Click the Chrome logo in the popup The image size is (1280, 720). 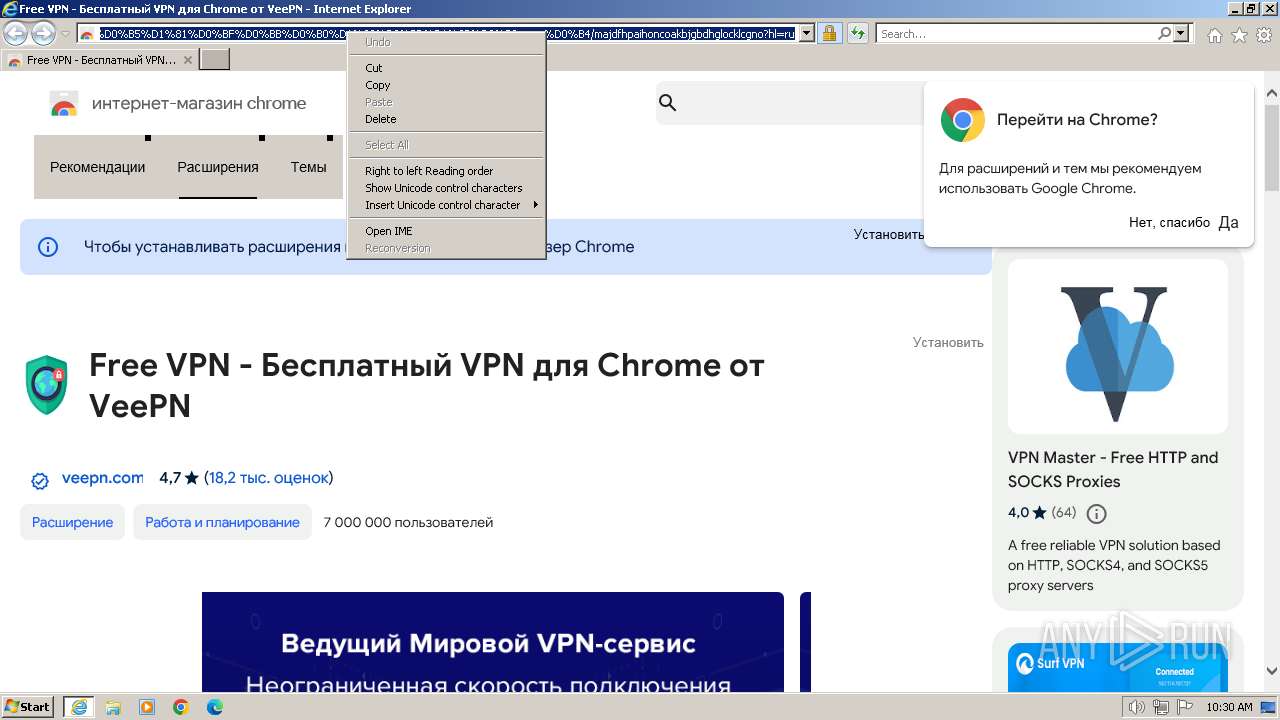coord(963,120)
